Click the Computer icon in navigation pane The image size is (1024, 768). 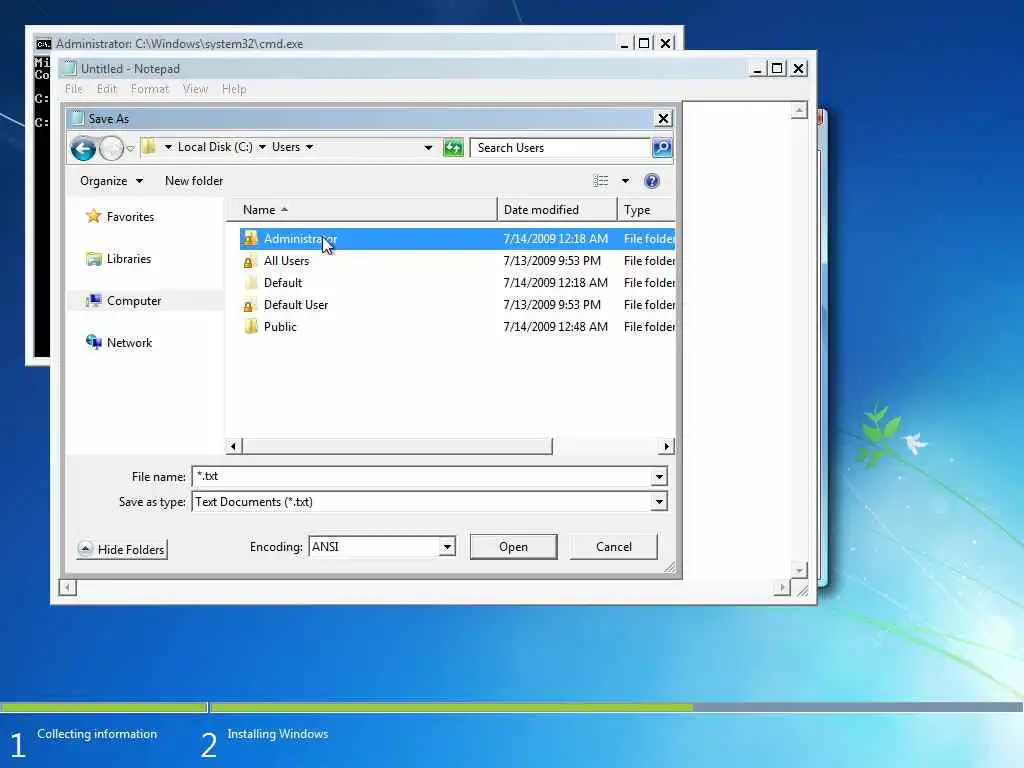[x=93, y=300]
